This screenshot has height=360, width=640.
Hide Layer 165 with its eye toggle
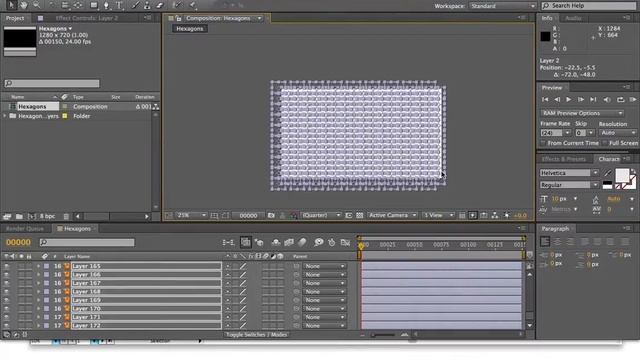pyautogui.click(x=6, y=266)
